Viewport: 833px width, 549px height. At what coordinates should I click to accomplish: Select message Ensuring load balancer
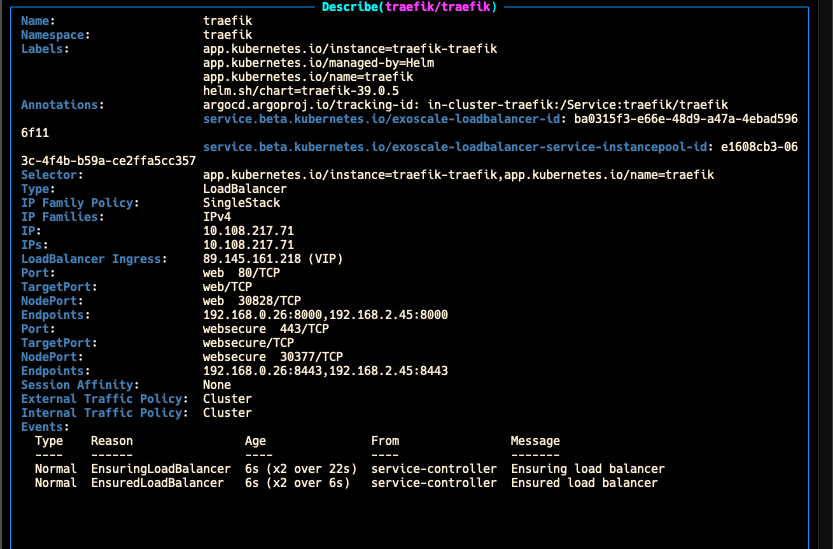point(588,469)
